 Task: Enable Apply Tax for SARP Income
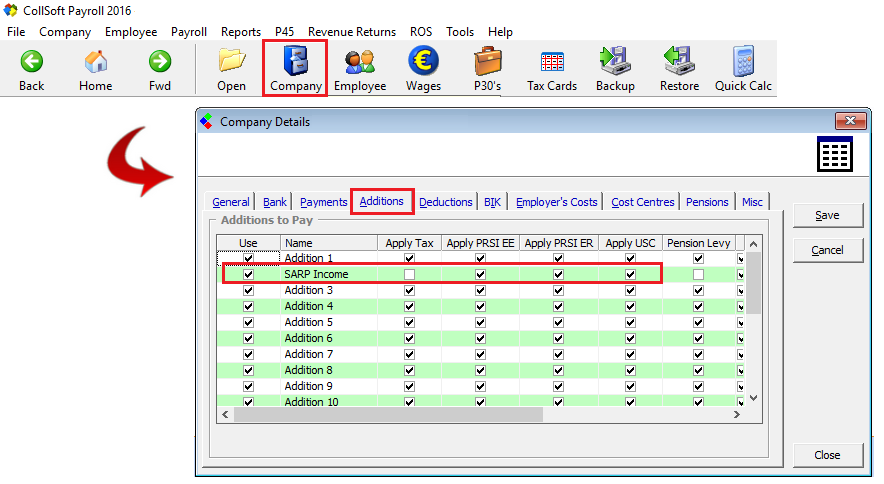point(409,274)
